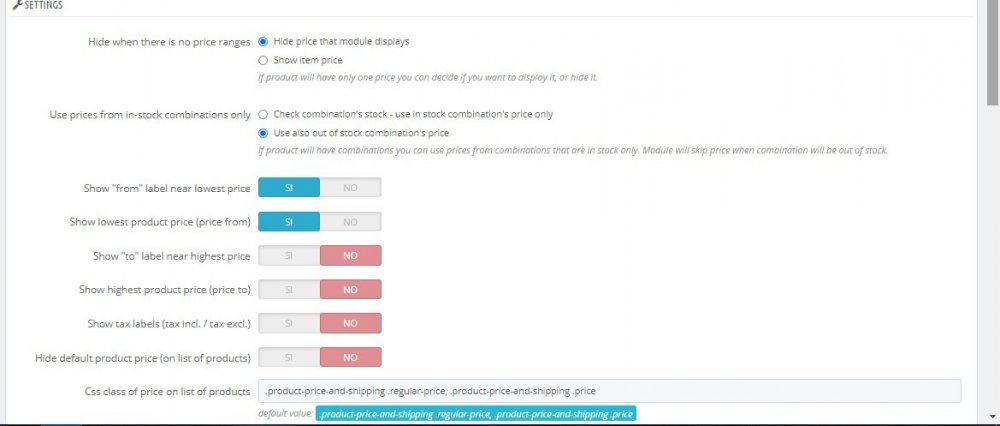Click the highlighted default value CSS selector

(x=476, y=415)
